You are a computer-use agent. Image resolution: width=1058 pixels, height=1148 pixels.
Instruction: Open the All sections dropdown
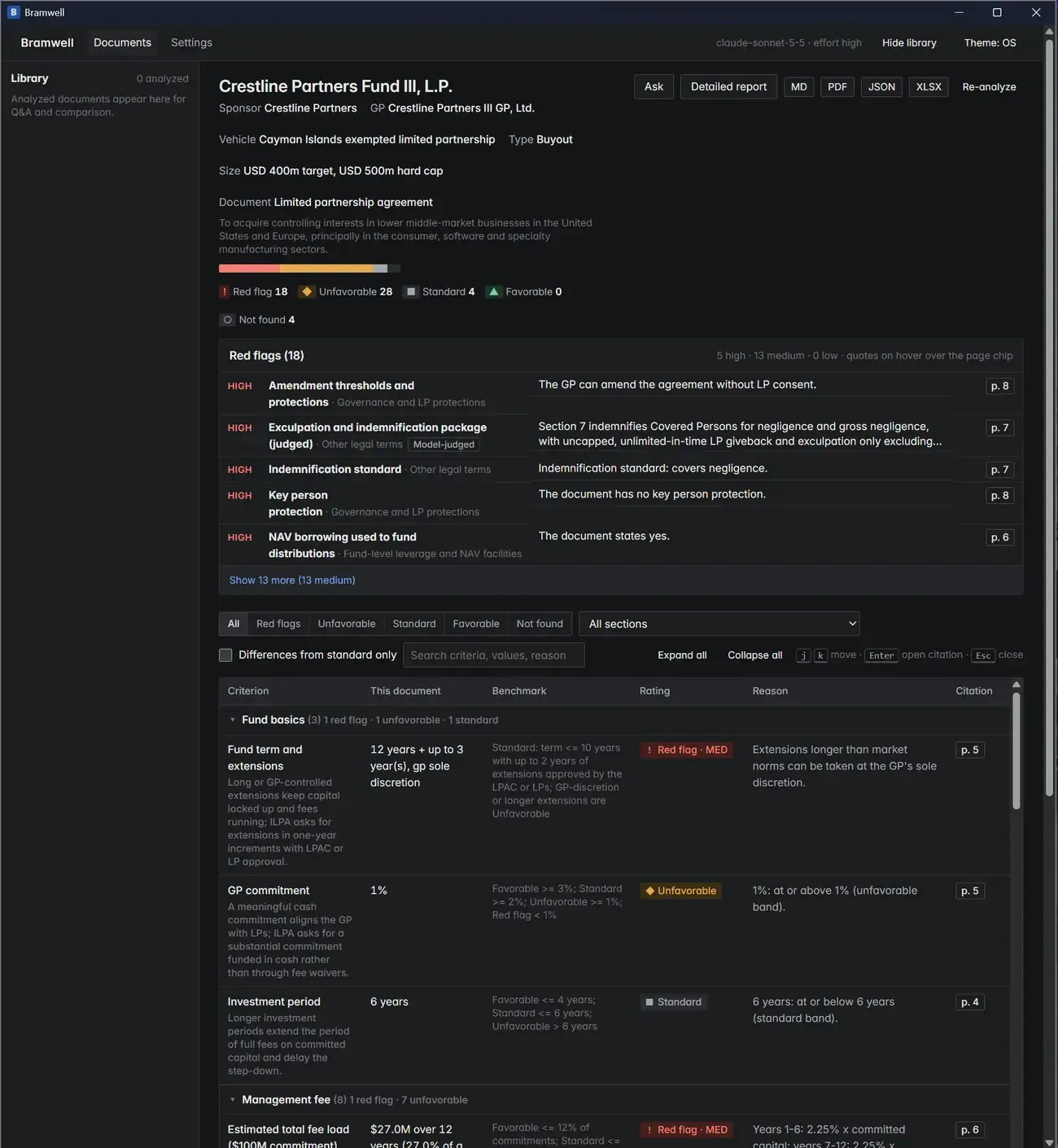[719, 624]
